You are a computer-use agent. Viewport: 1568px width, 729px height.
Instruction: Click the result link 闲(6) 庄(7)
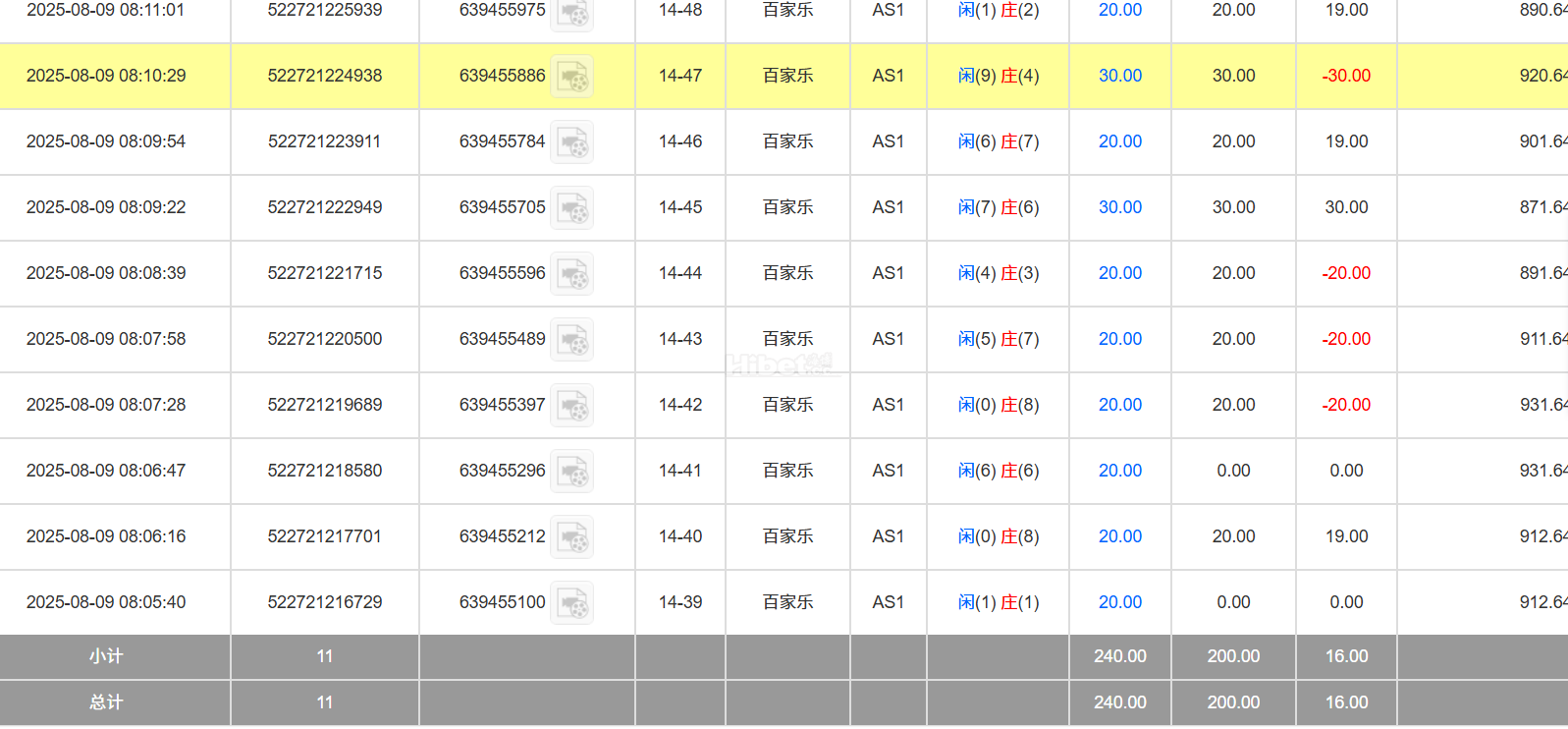(x=998, y=141)
